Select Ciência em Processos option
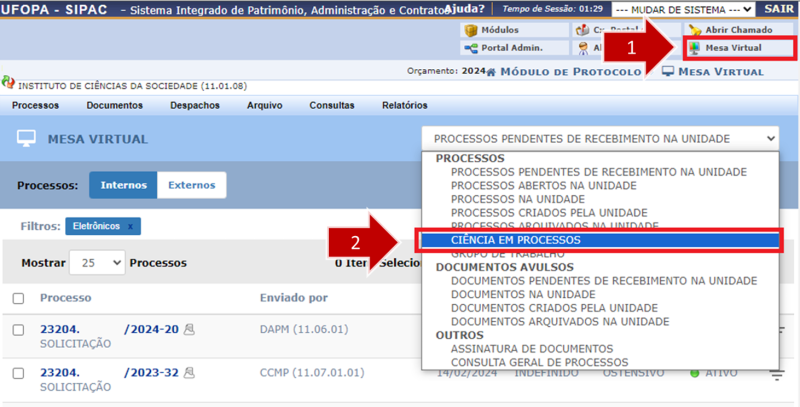 coord(600,240)
